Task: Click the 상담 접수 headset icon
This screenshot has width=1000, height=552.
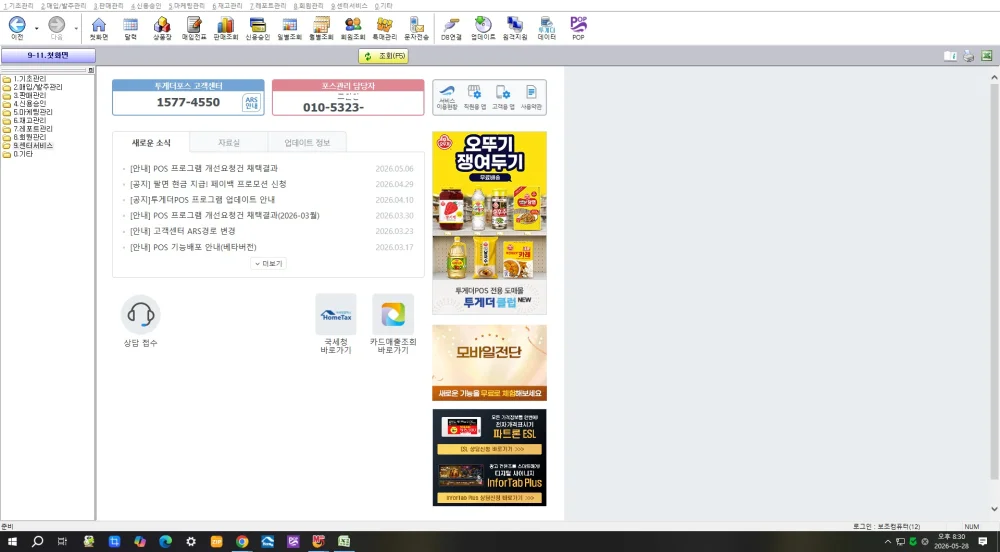Action: tap(140, 315)
